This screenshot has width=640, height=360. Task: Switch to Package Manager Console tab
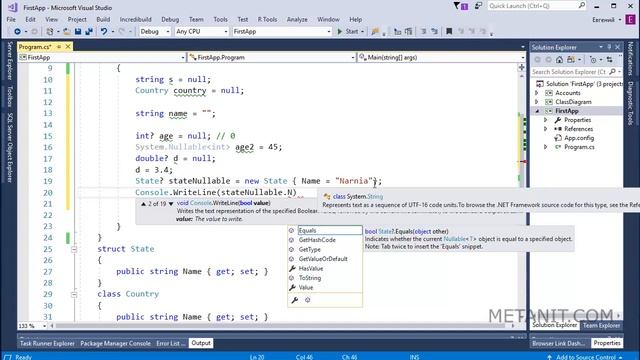coord(115,343)
